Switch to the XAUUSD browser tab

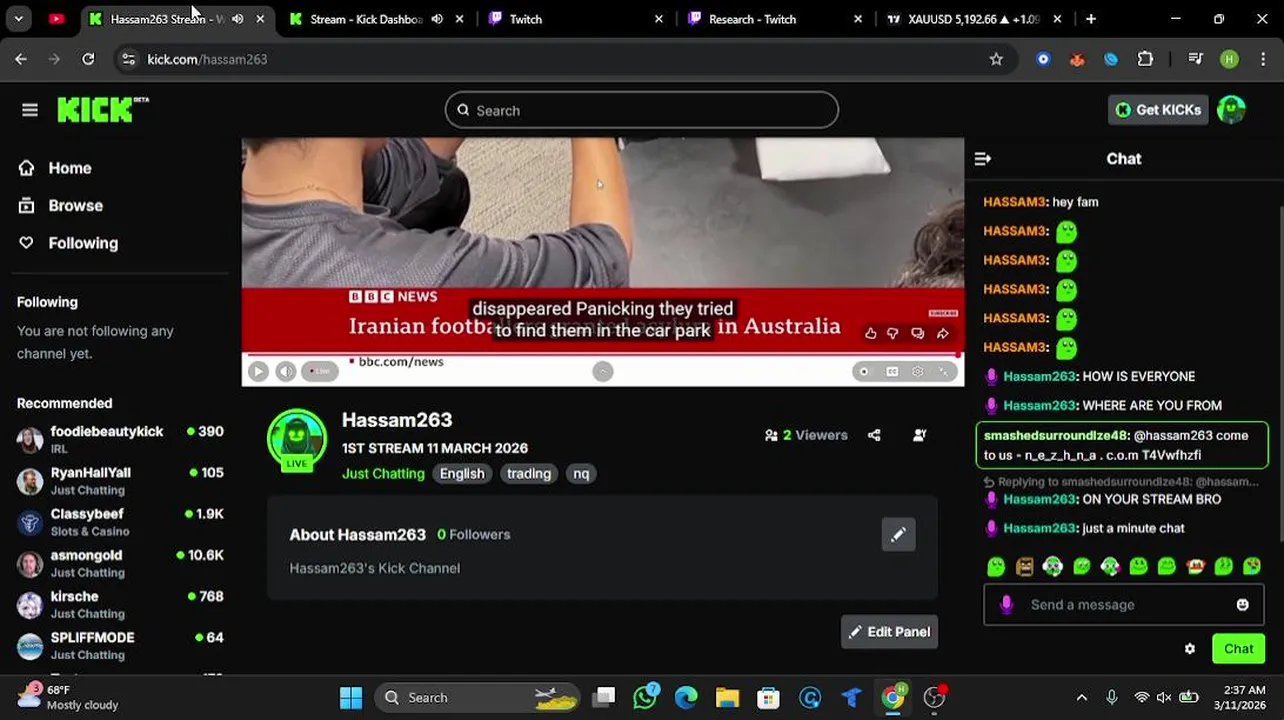pos(972,19)
